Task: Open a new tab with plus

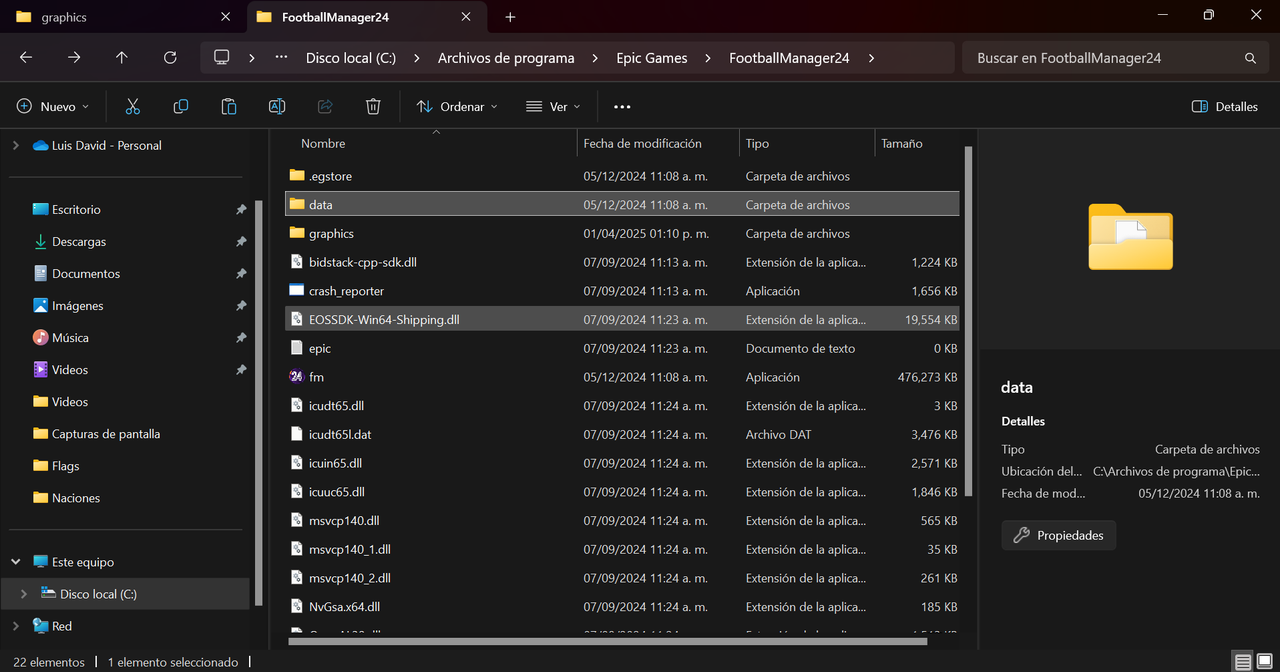Action: [510, 17]
